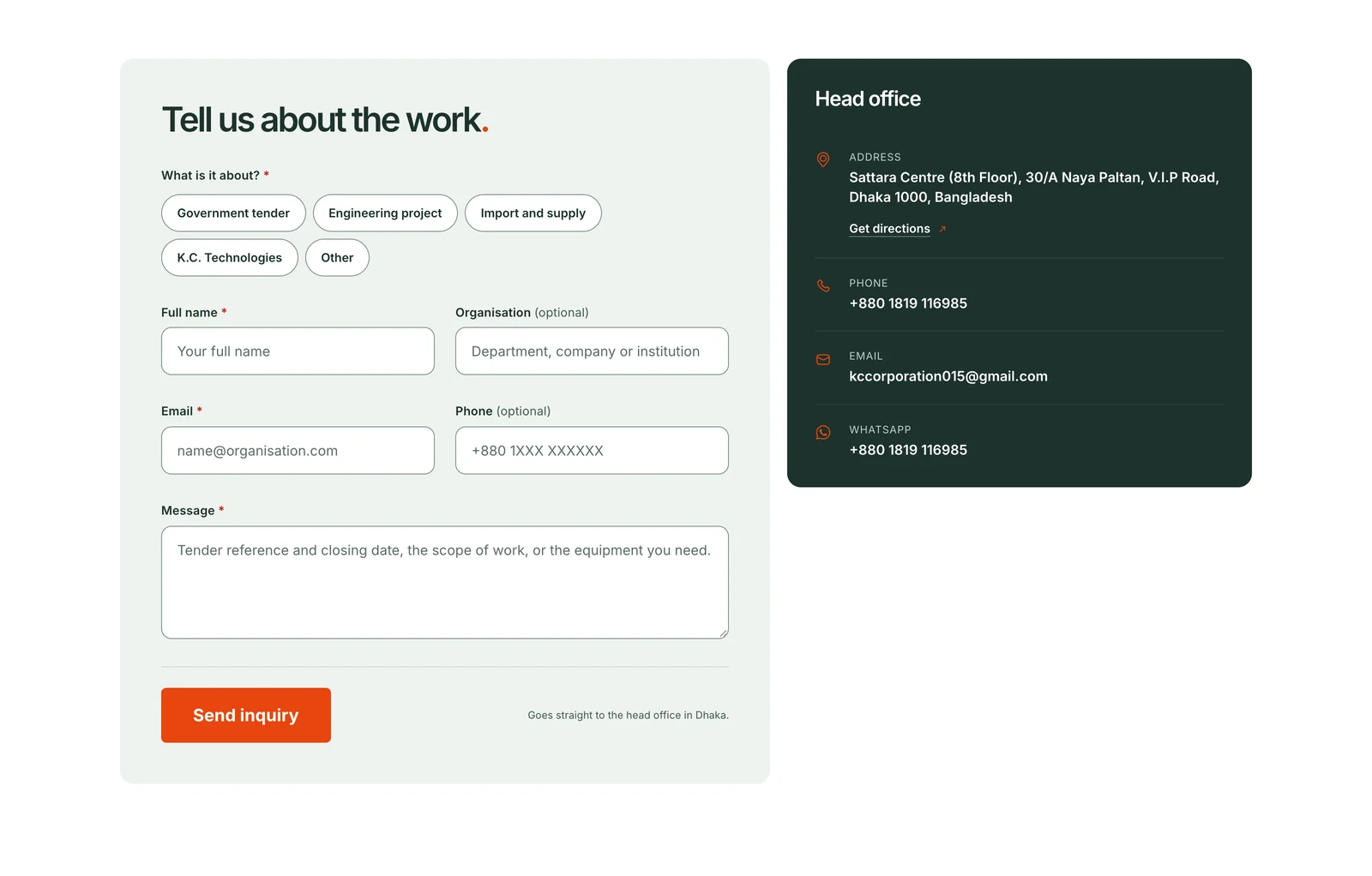Select the Government tender option
This screenshot has width=1372, height=876.
pyautogui.click(x=233, y=213)
